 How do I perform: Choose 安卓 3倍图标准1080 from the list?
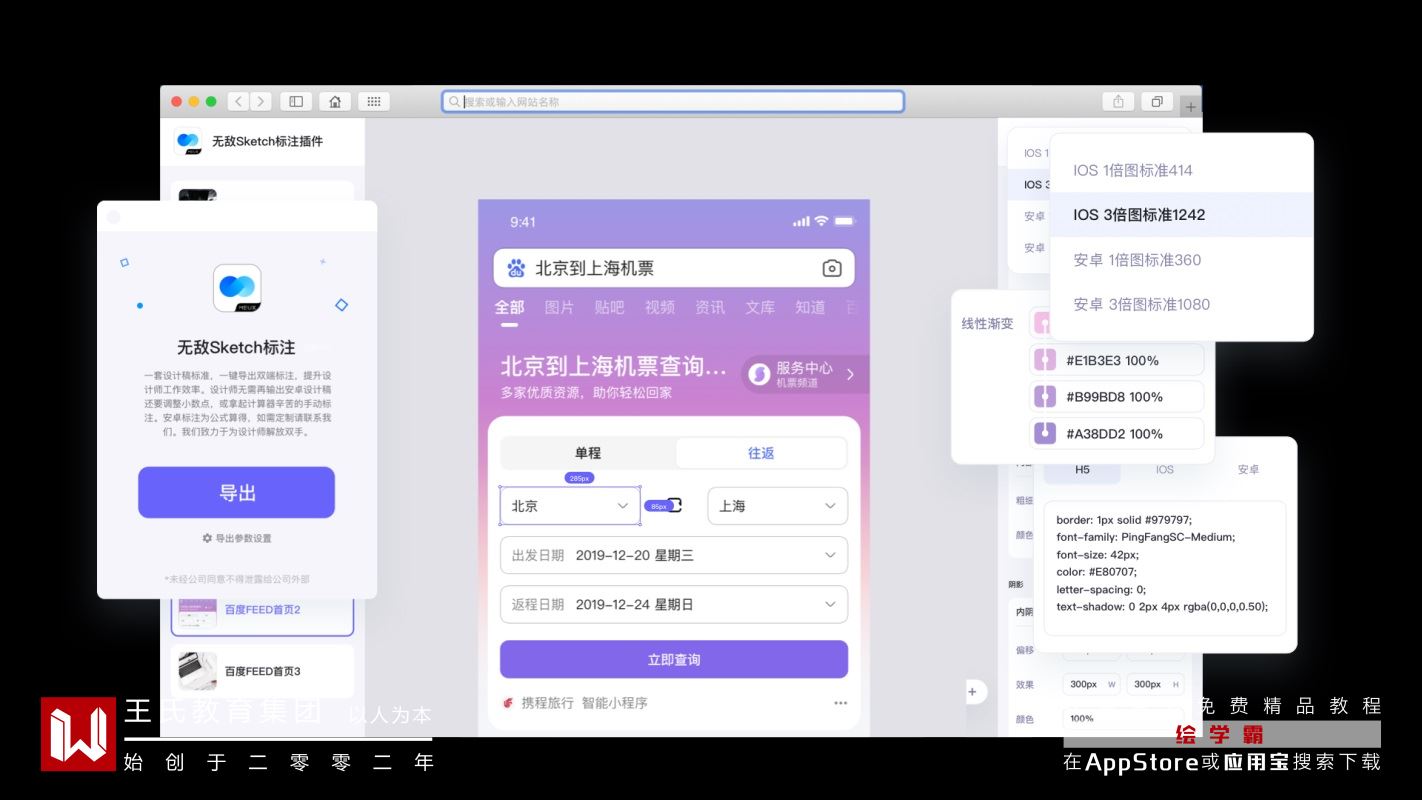pyautogui.click(x=1181, y=304)
